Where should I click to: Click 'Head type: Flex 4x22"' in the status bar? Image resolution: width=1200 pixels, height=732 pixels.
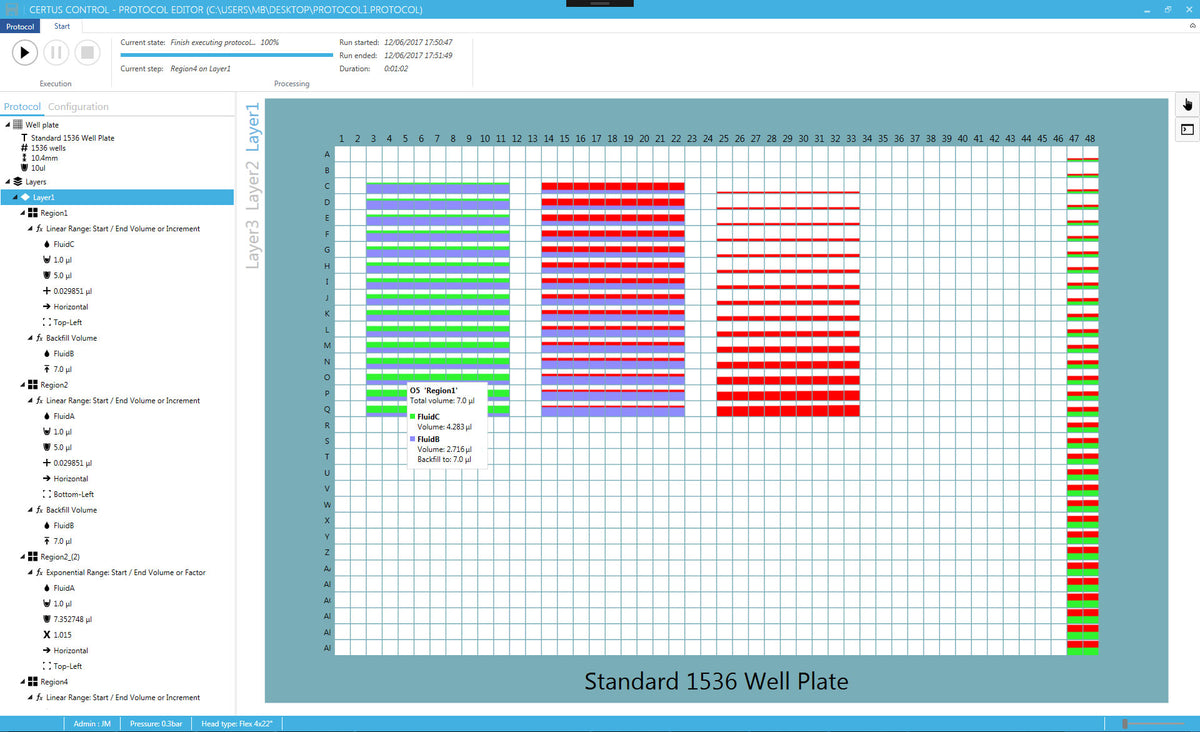(238, 723)
